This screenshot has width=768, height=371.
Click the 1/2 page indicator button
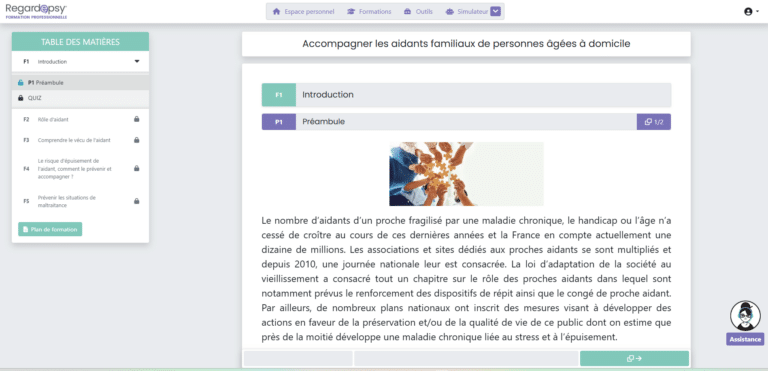coord(654,122)
